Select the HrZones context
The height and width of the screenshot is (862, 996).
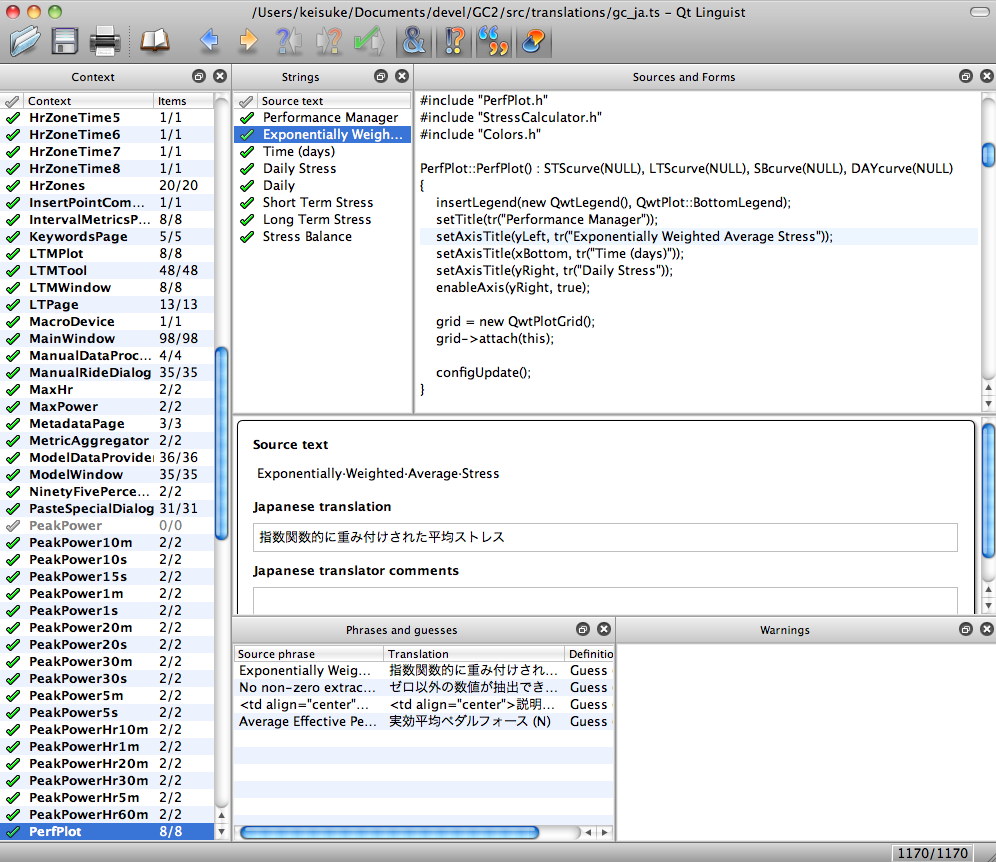[107, 185]
